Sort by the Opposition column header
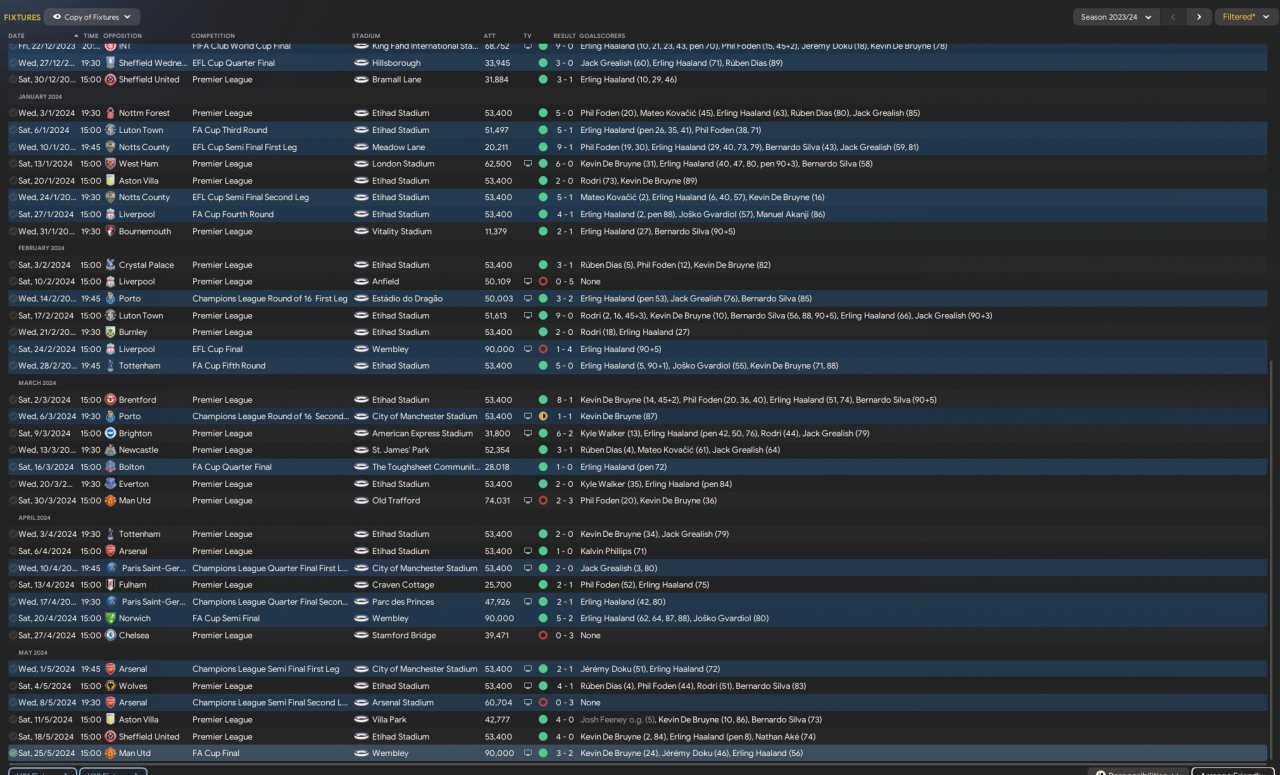Screen dimensions: 1280x775 123,36
